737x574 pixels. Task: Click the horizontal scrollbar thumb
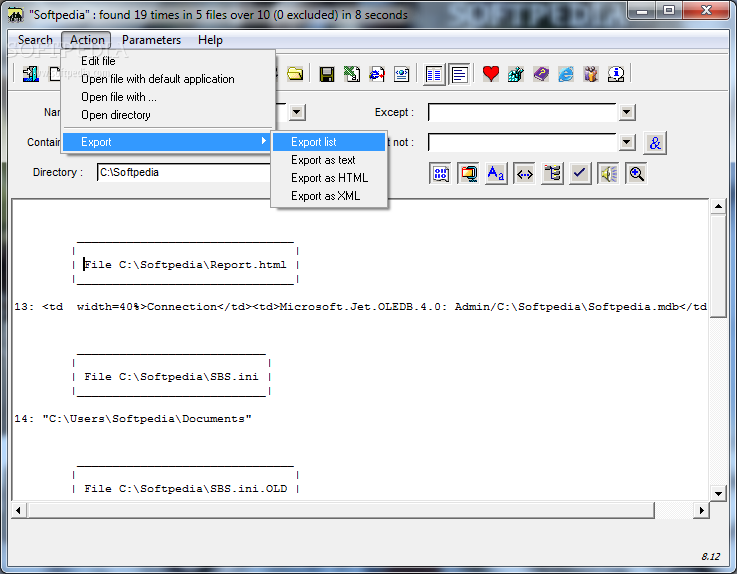pyautogui.click(x=341, y=511)
